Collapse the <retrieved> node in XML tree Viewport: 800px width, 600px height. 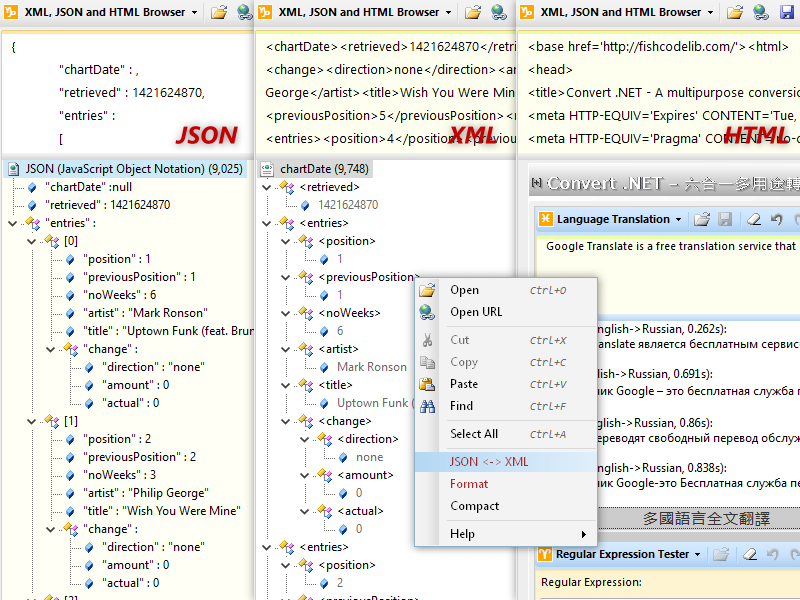click(266, 187)
